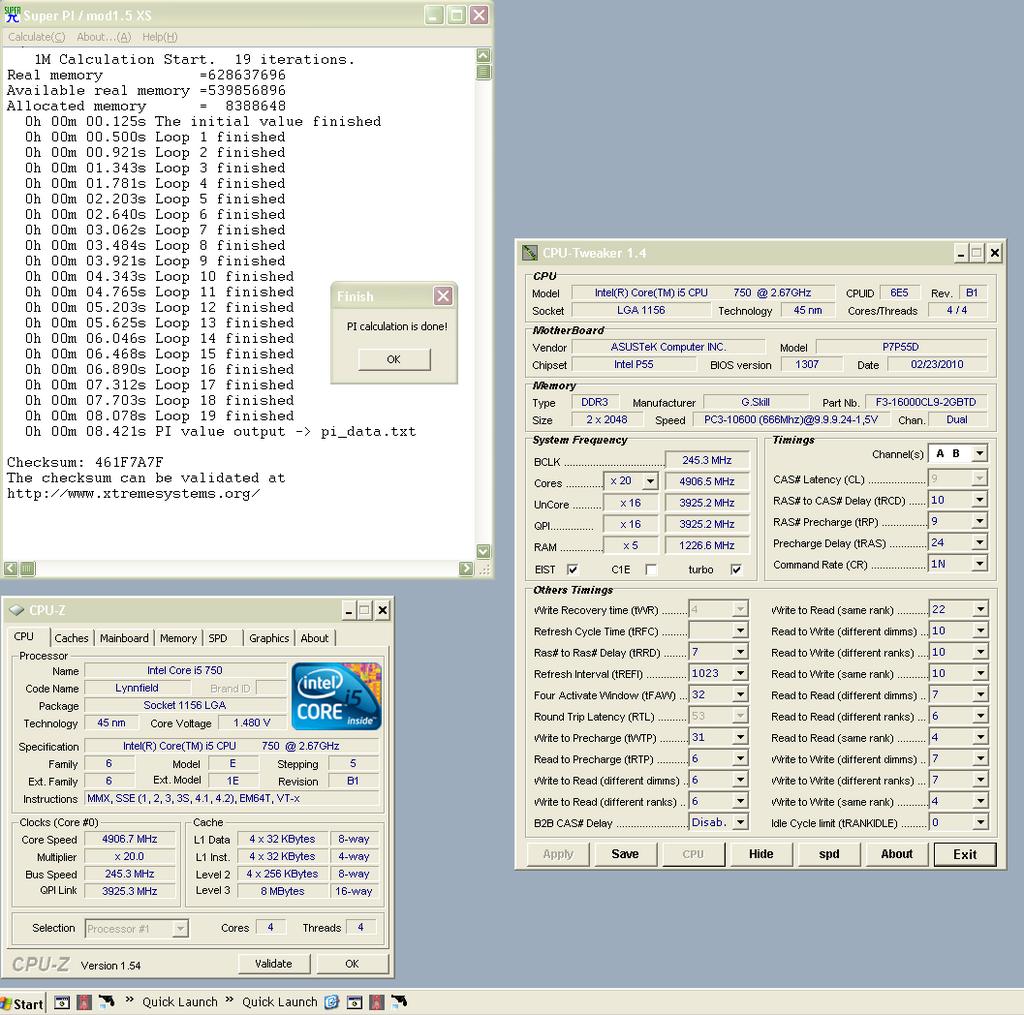Click the spd button in CPU-Tweaker
1024x1015 pixels.
[829, 854]
